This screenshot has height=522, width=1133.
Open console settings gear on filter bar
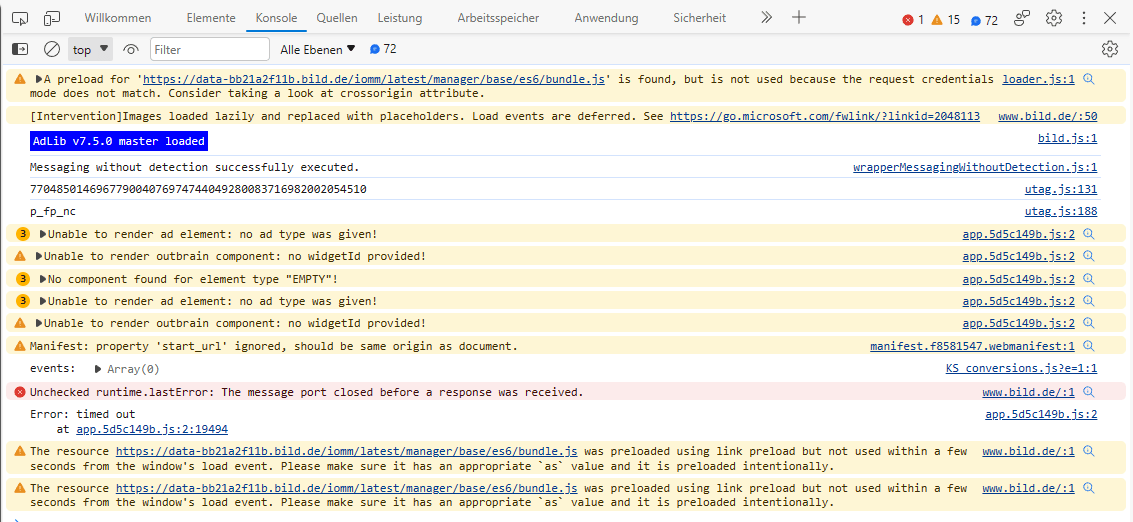tap(1109, 49)
